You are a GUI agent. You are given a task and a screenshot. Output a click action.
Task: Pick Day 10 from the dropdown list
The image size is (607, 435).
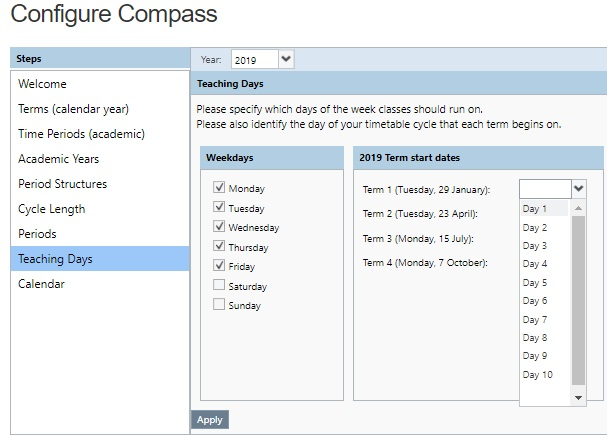tap(538, 375)
